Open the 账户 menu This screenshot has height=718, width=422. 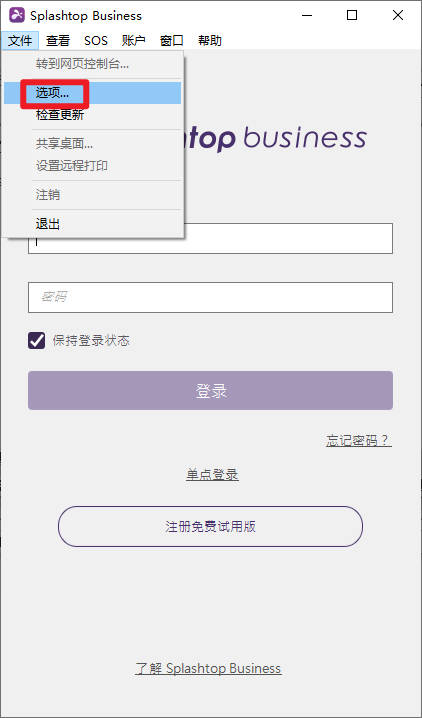[x=134, y=41]
